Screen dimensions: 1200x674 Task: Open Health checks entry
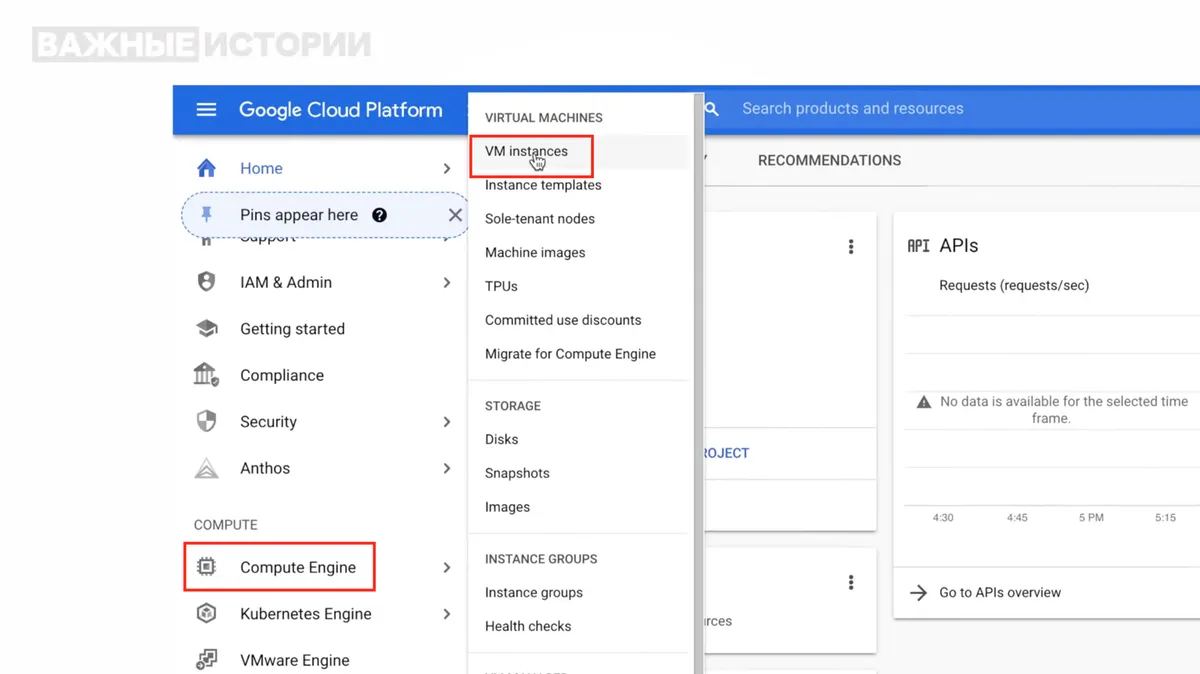click(528, 626)
